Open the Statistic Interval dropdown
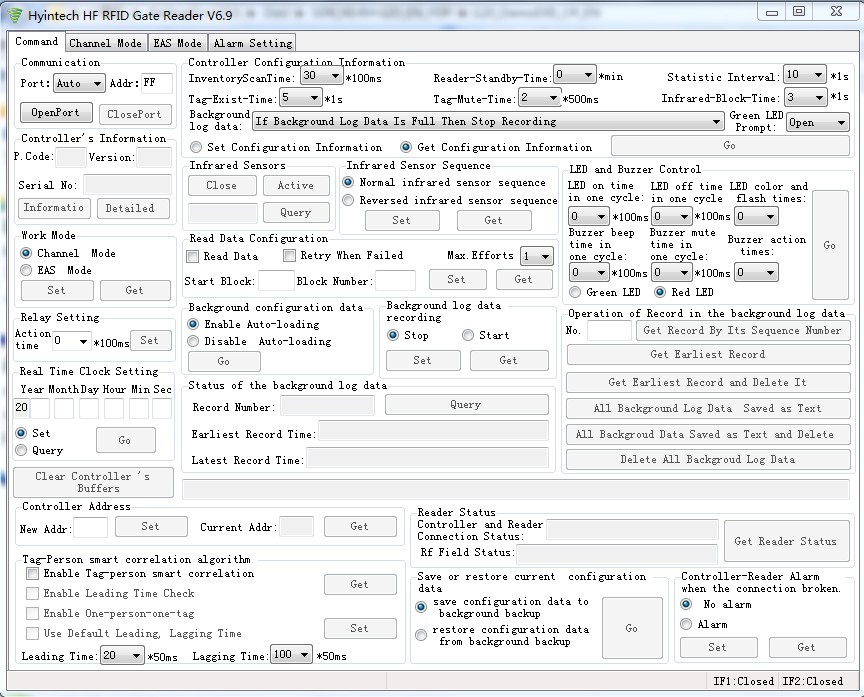Screen dimensions: 864x697 (x=805, y=75)
